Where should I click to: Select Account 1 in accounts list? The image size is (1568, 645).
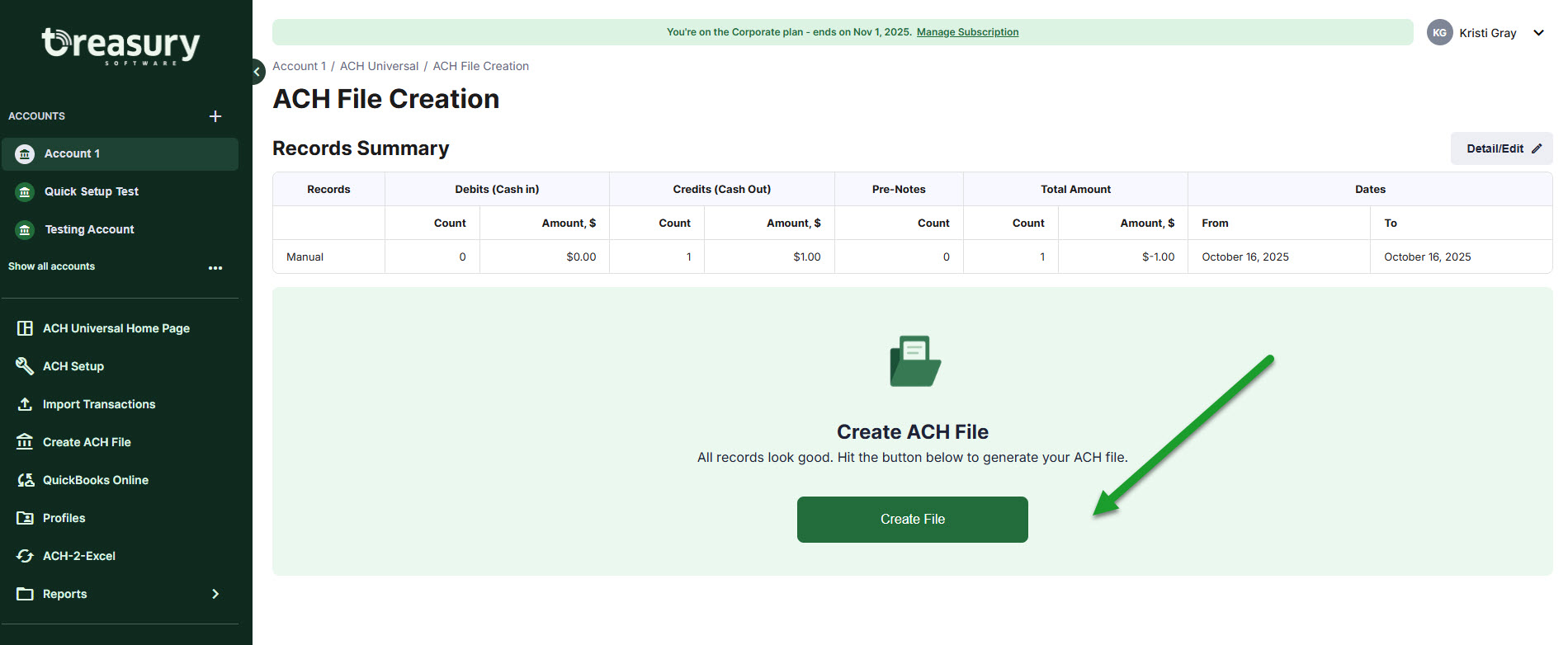click(x=120, y=154)
